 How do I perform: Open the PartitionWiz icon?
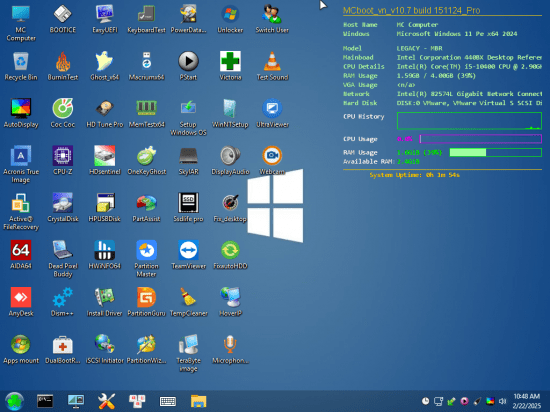click(146, 349)
